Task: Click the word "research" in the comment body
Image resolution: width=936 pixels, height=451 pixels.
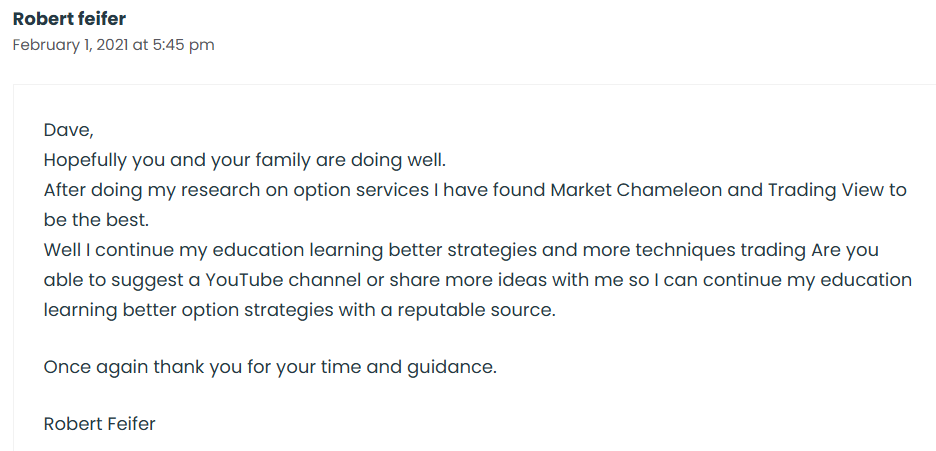Action: (220, 190)
